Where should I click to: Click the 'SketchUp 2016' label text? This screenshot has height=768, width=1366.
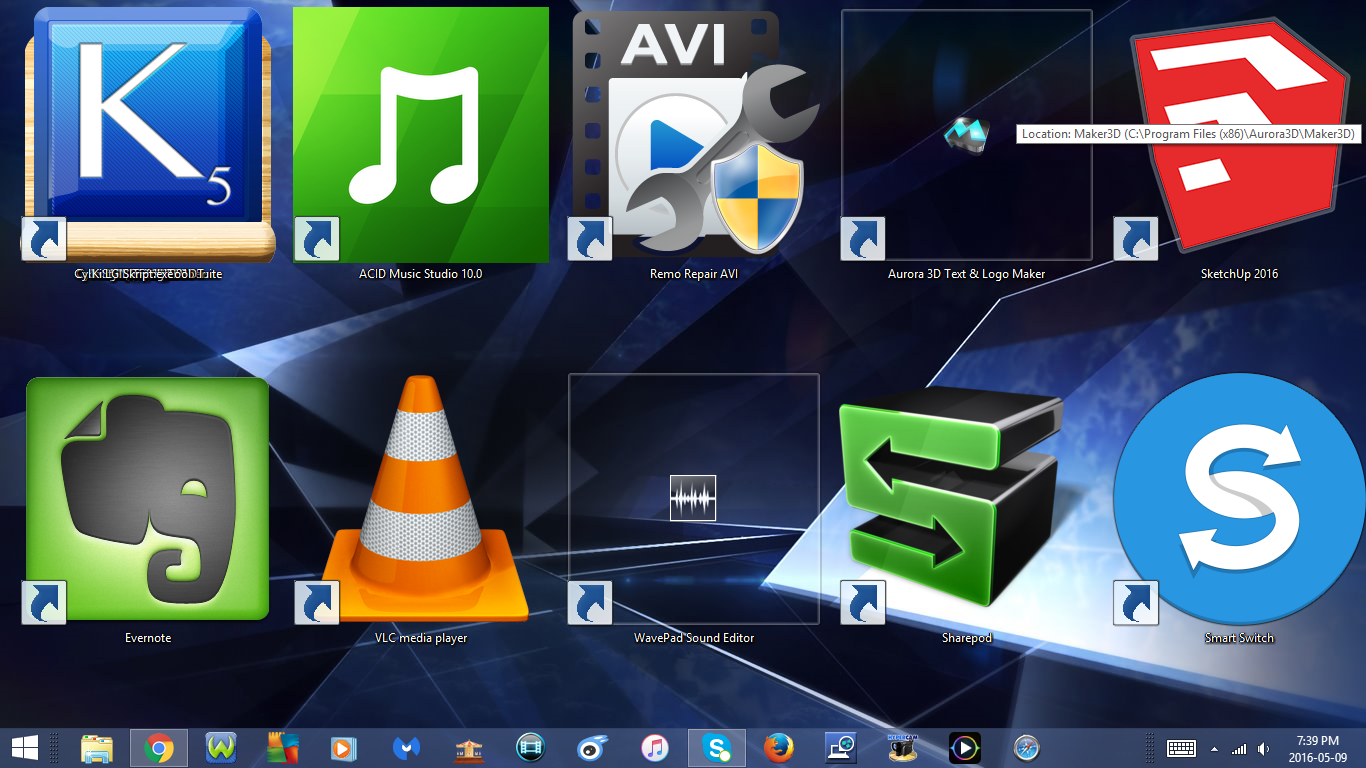[x=1240, y=274]
